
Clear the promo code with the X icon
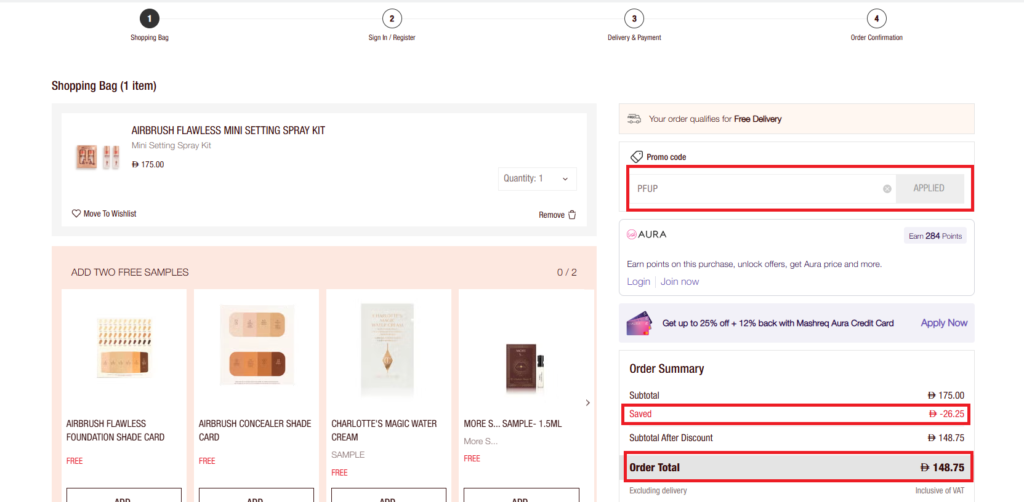point(887,189)
